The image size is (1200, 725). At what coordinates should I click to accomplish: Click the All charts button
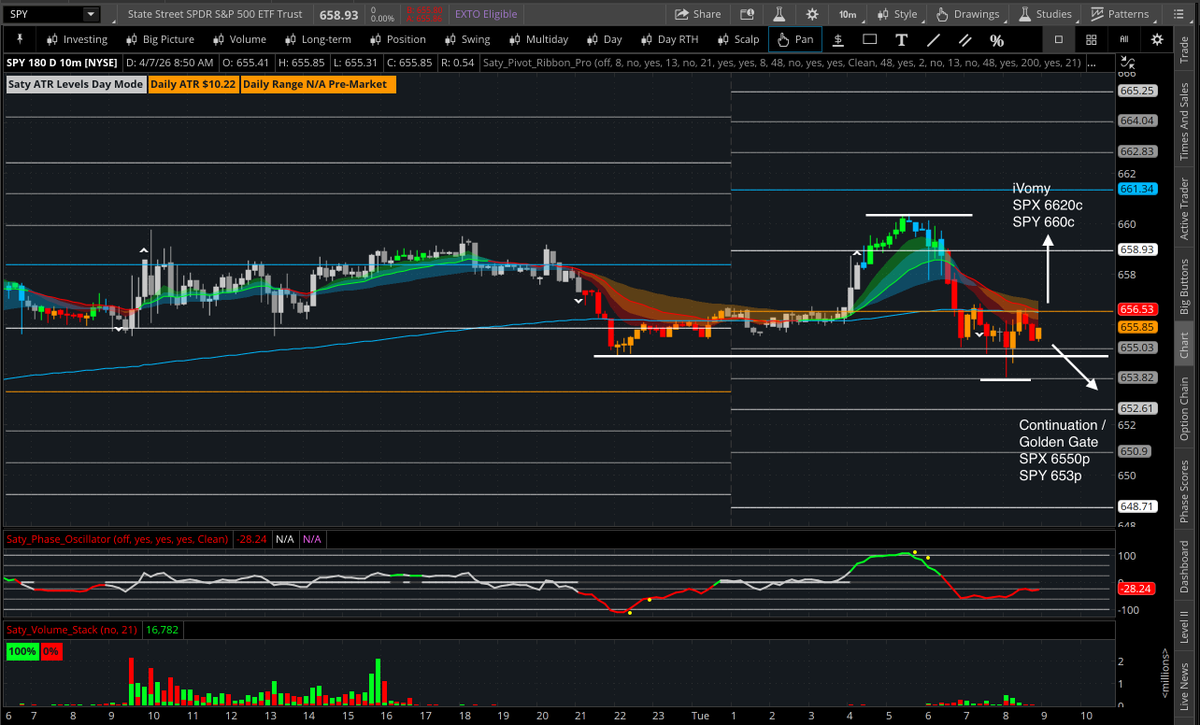[x=1124, y=40]
